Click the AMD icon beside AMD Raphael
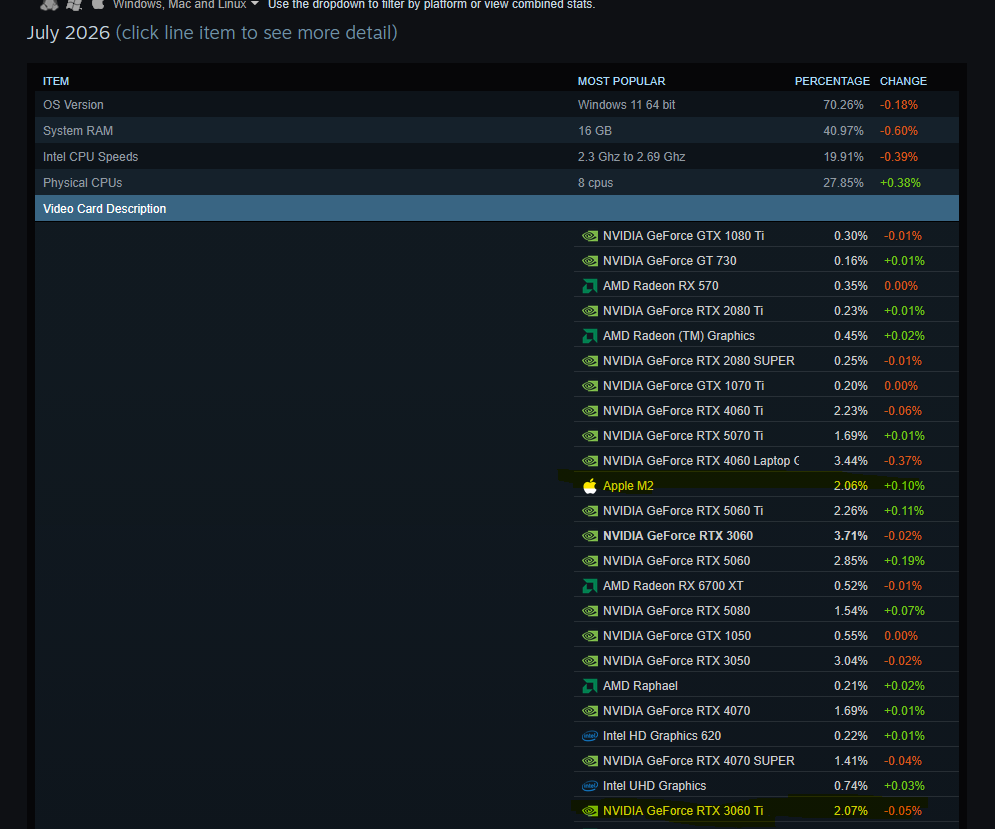Viewport: 995px width, 829px height. pos(590,686)
